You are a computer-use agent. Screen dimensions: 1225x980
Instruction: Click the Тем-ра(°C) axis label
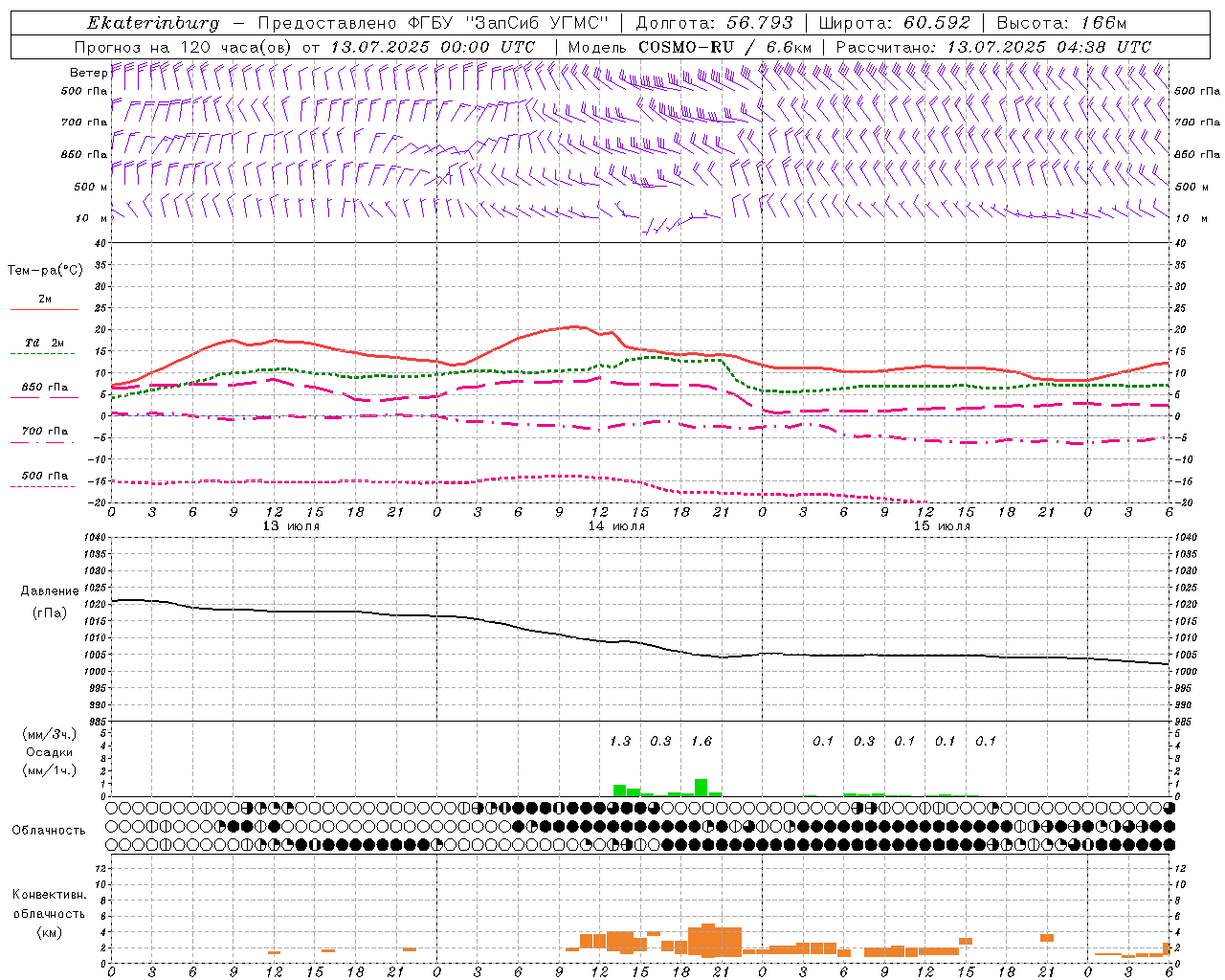pyautogui.click(x=45, y=271)
